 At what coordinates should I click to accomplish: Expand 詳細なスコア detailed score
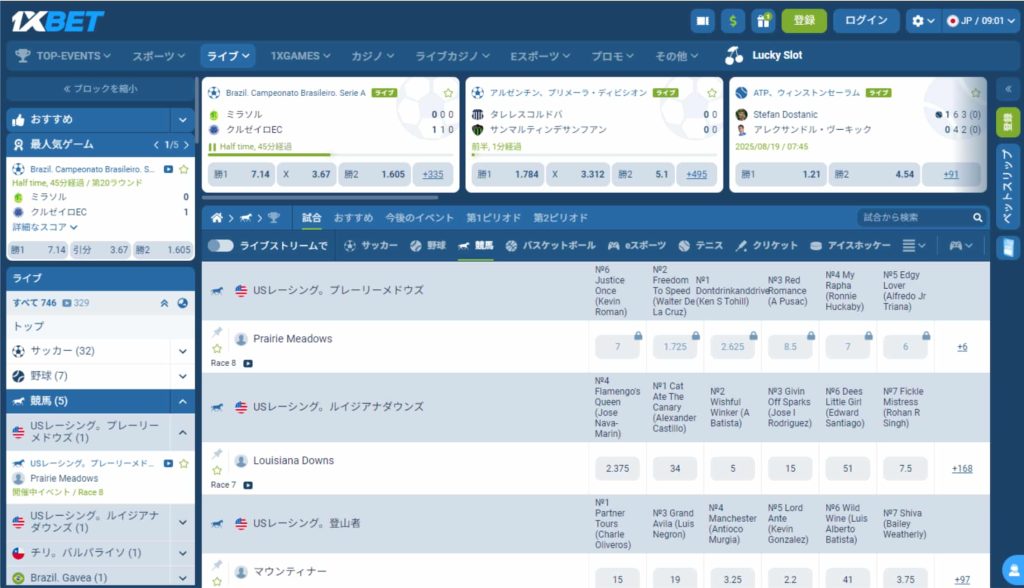pos(45,227)
